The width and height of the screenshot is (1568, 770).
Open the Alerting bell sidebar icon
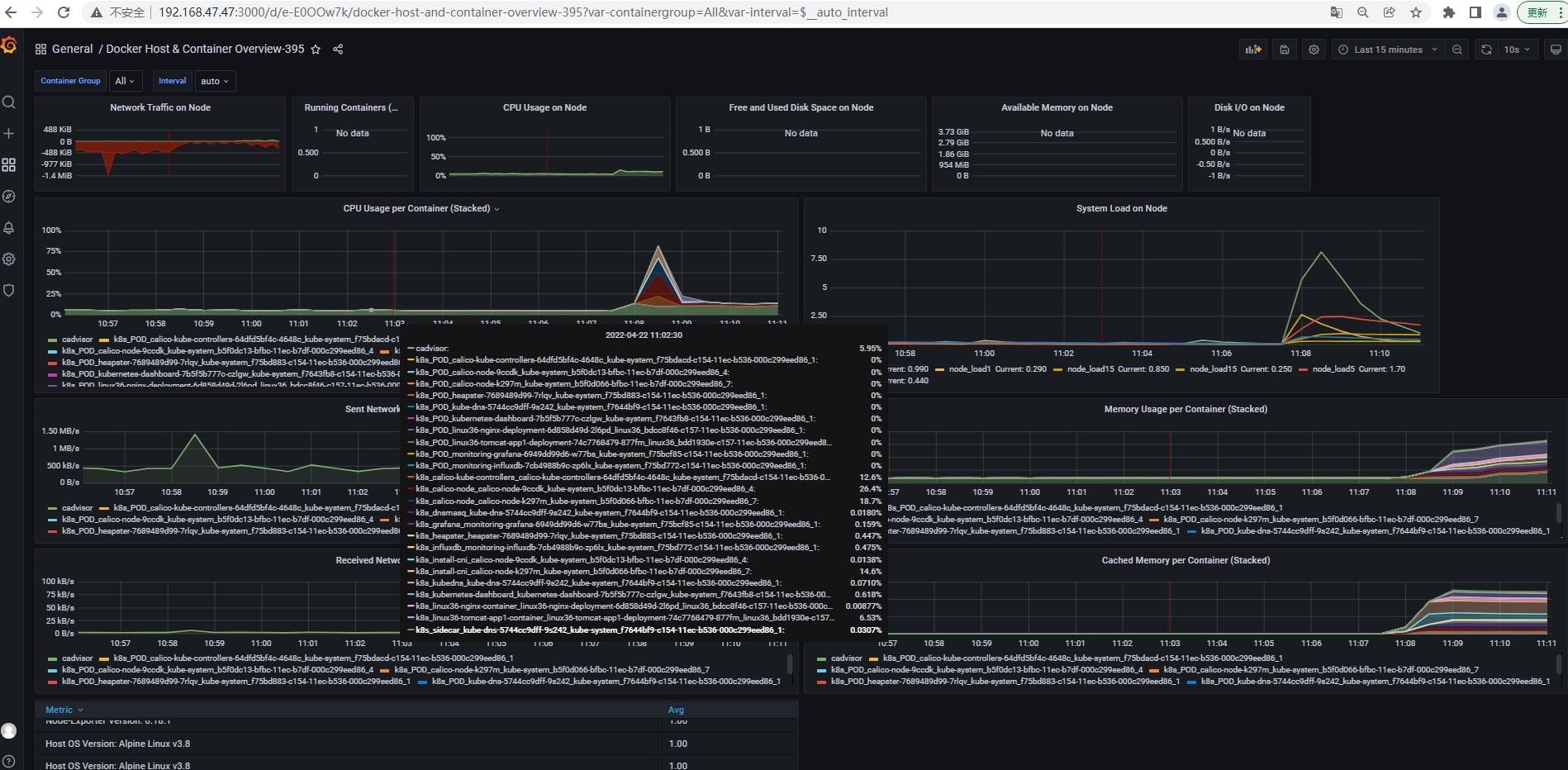(x=9, y=228)
